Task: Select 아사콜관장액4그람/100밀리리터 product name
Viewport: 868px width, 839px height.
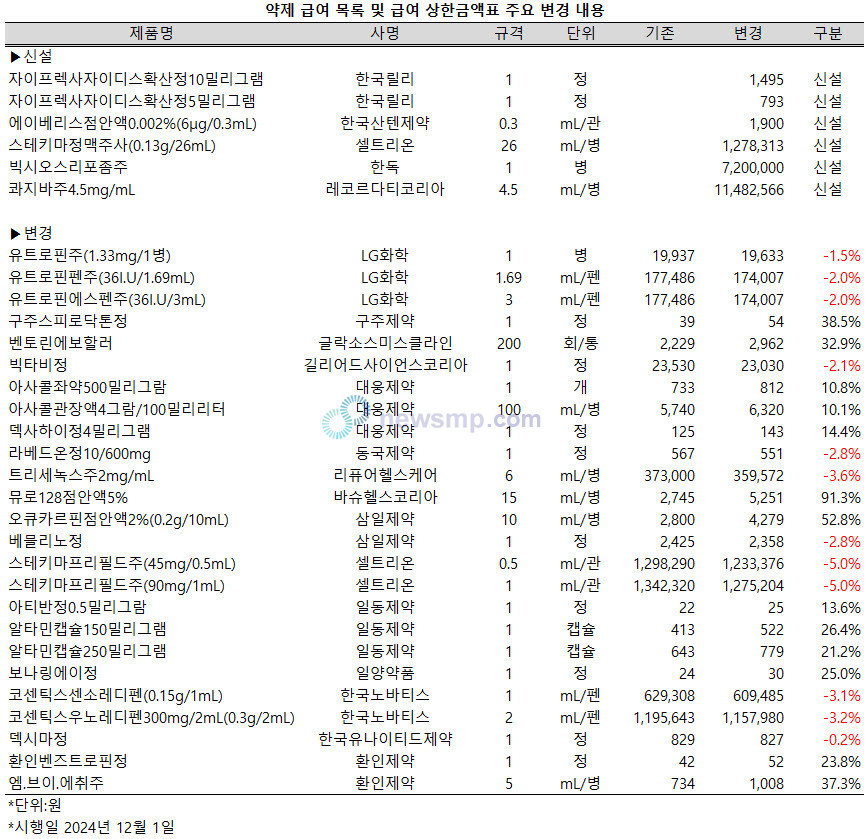Action: [117, 409]
